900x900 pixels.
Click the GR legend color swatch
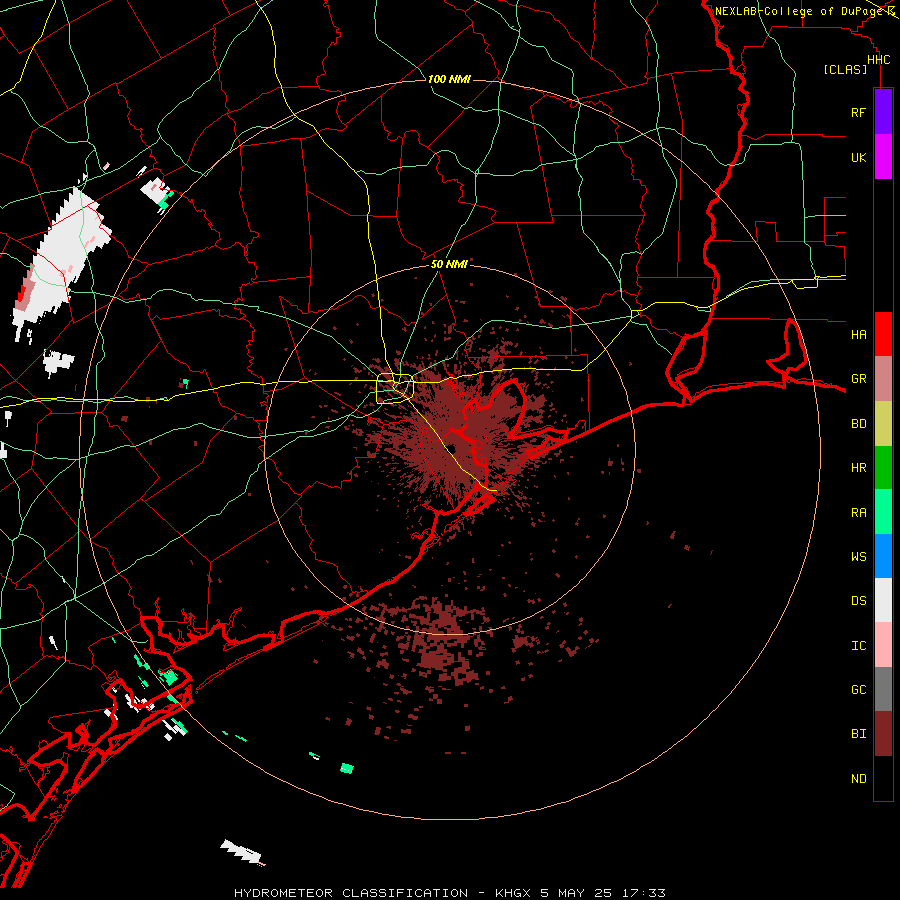883,379
